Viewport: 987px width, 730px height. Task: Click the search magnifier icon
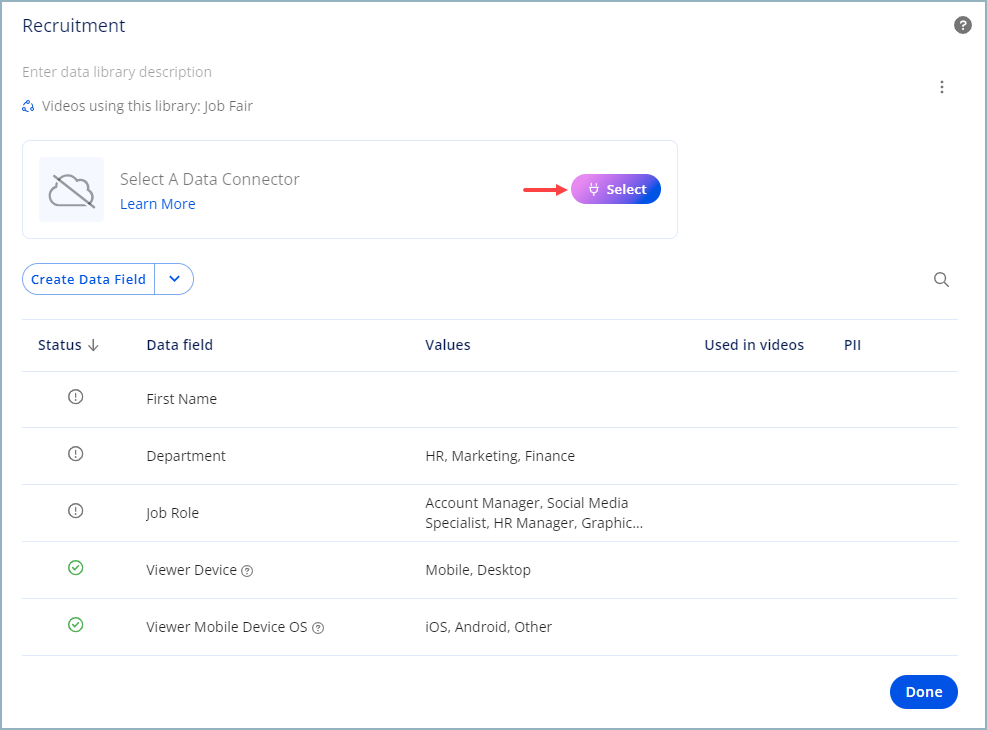pos(941,280)
